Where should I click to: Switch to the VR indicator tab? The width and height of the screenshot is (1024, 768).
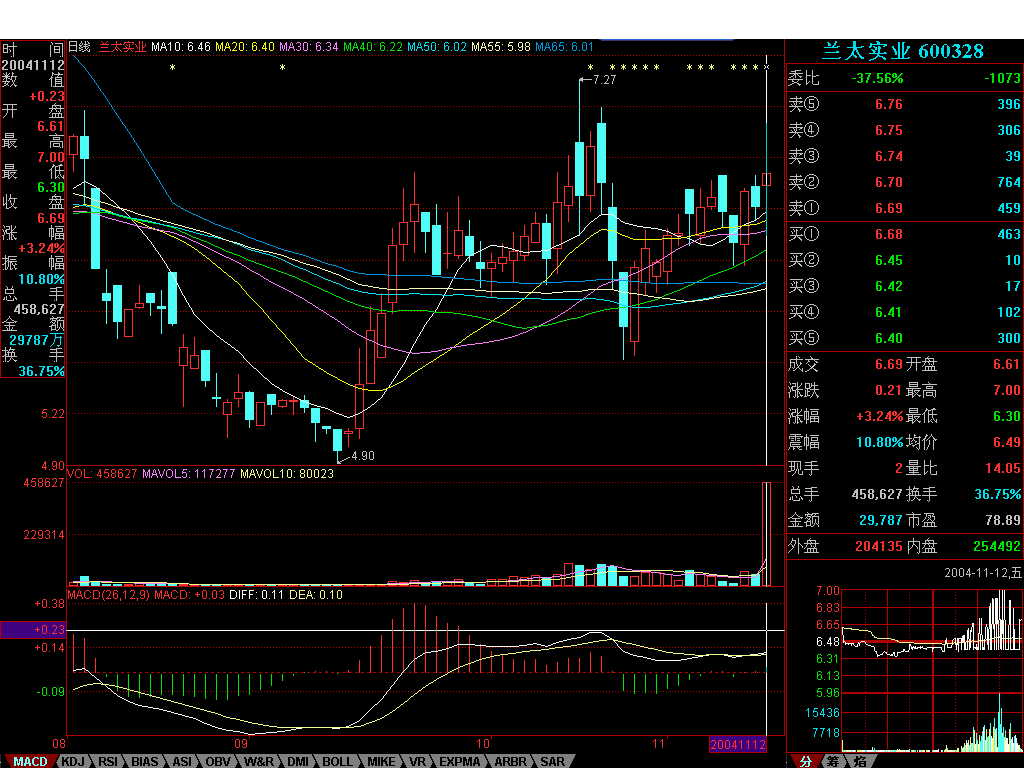417,761
